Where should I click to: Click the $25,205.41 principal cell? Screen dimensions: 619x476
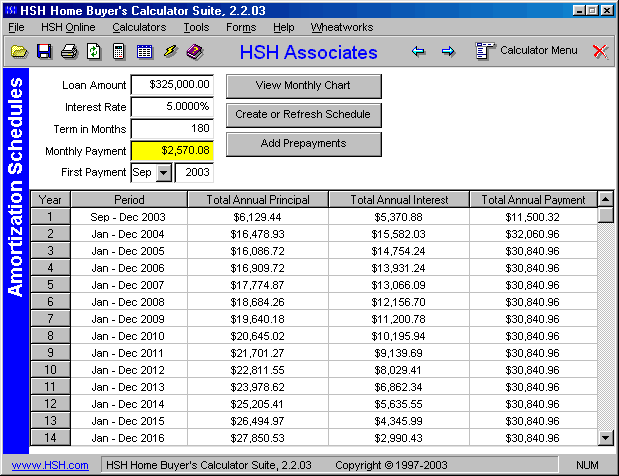[258, 404]
